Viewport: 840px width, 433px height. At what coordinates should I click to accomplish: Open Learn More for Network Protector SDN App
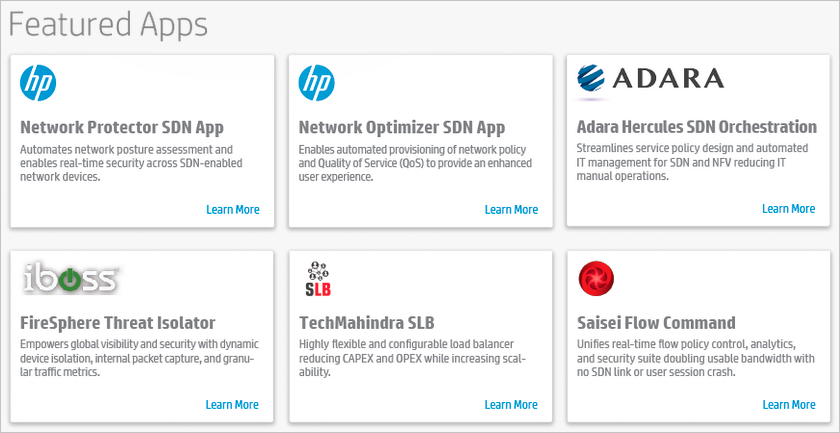point(232,210)
